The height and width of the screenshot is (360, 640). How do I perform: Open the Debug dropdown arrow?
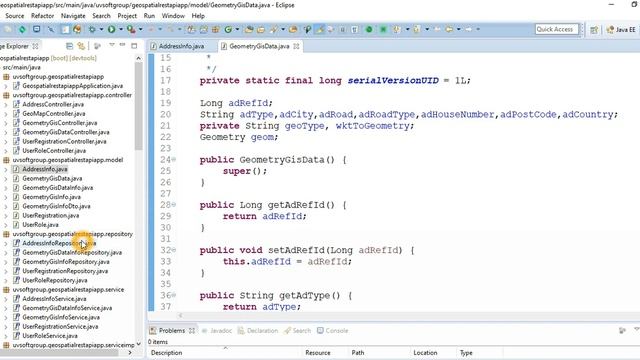coord(101,29)
